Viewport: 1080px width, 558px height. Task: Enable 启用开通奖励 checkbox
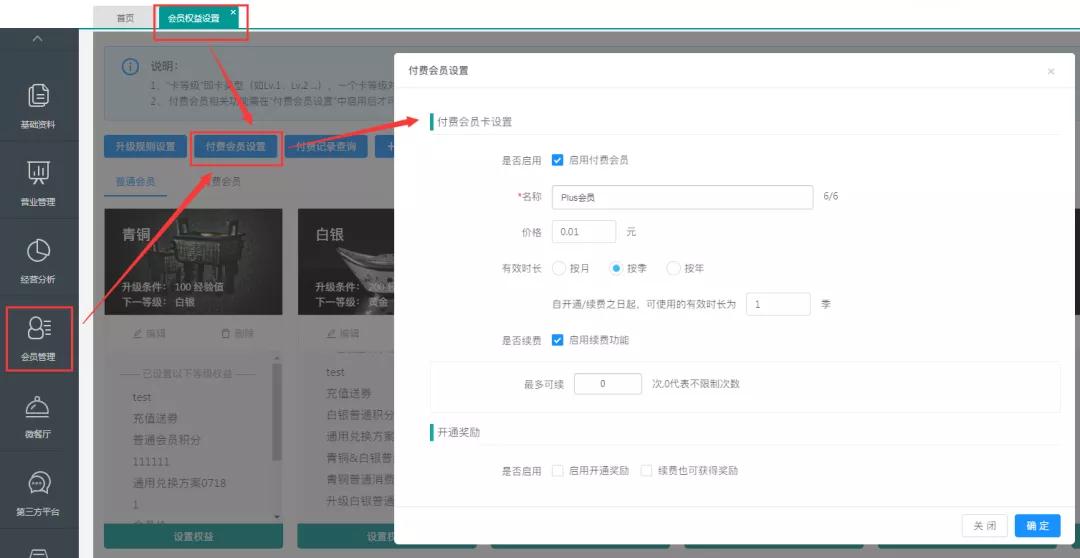[558, 470]
